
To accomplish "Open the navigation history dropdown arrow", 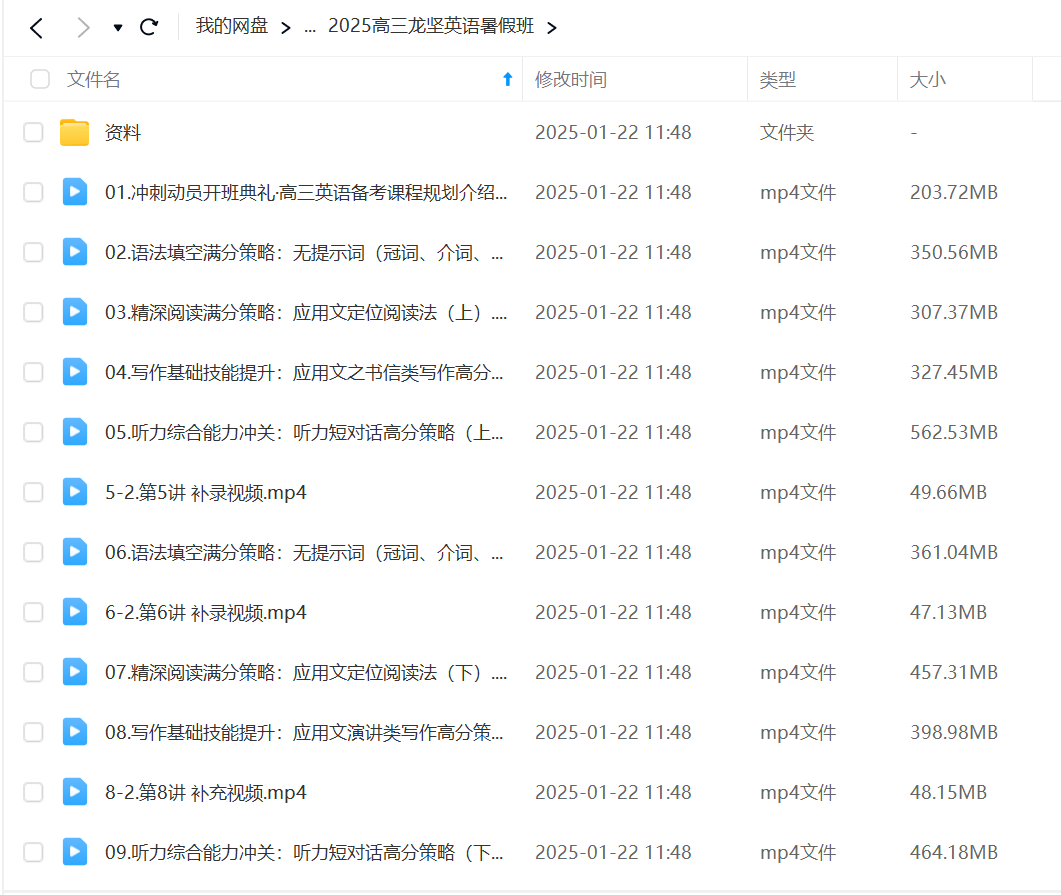I will coord(118,28).
